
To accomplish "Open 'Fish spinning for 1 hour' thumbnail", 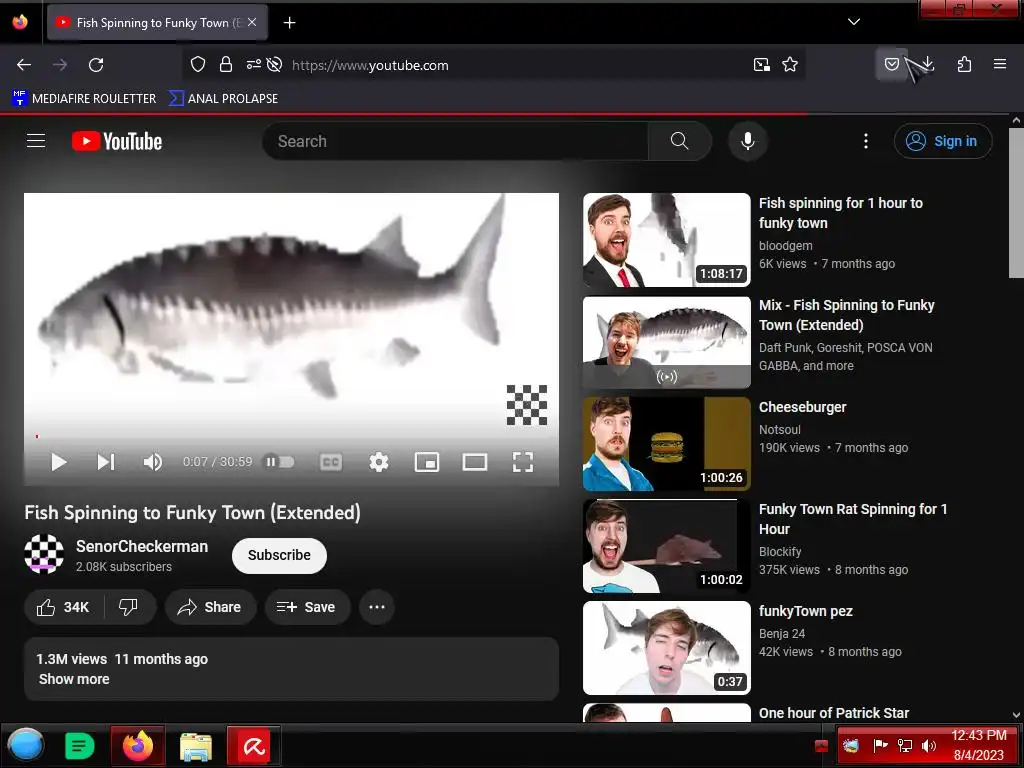I will click(667, 240).
